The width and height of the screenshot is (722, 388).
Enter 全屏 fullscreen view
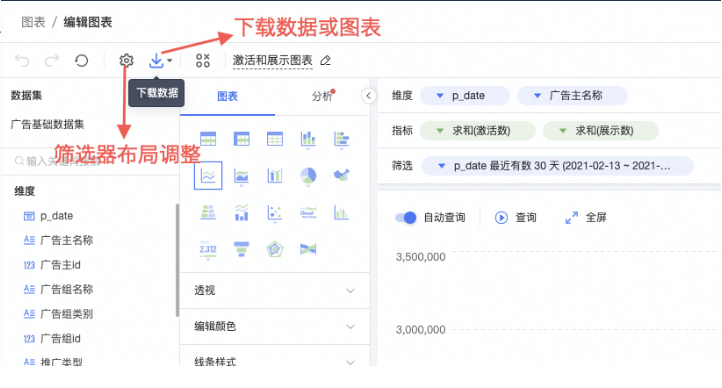coord(586,217)
